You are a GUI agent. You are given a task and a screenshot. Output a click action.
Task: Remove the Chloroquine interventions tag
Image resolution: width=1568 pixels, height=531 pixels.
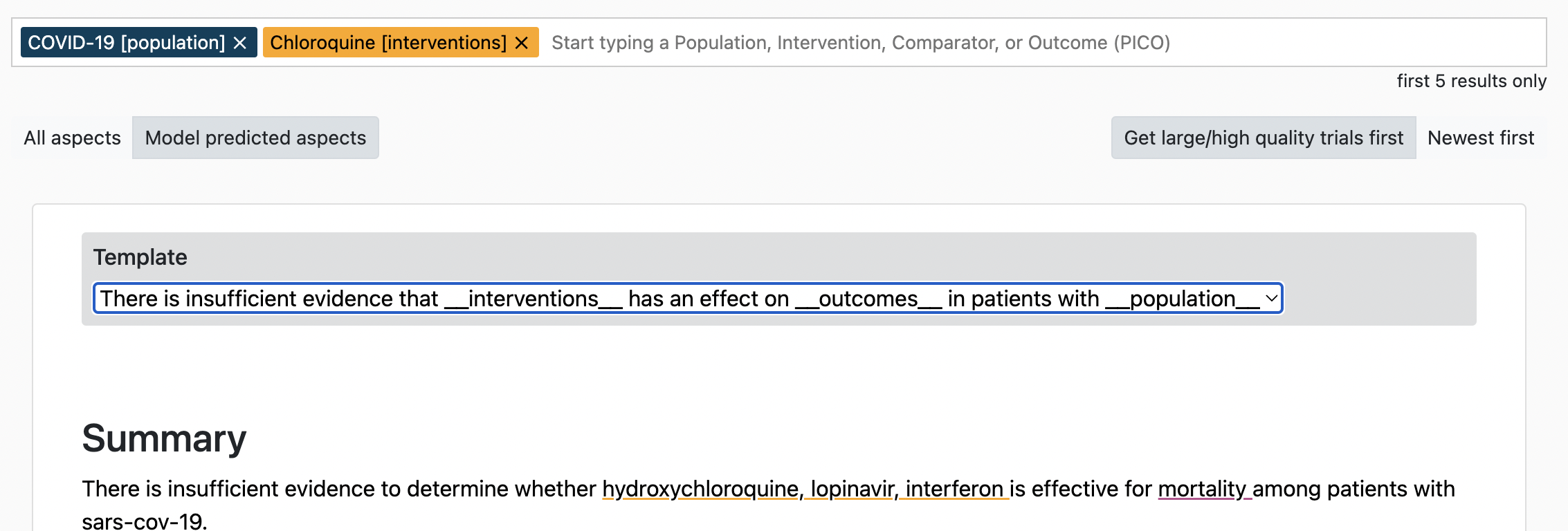(x=522, y=43)
